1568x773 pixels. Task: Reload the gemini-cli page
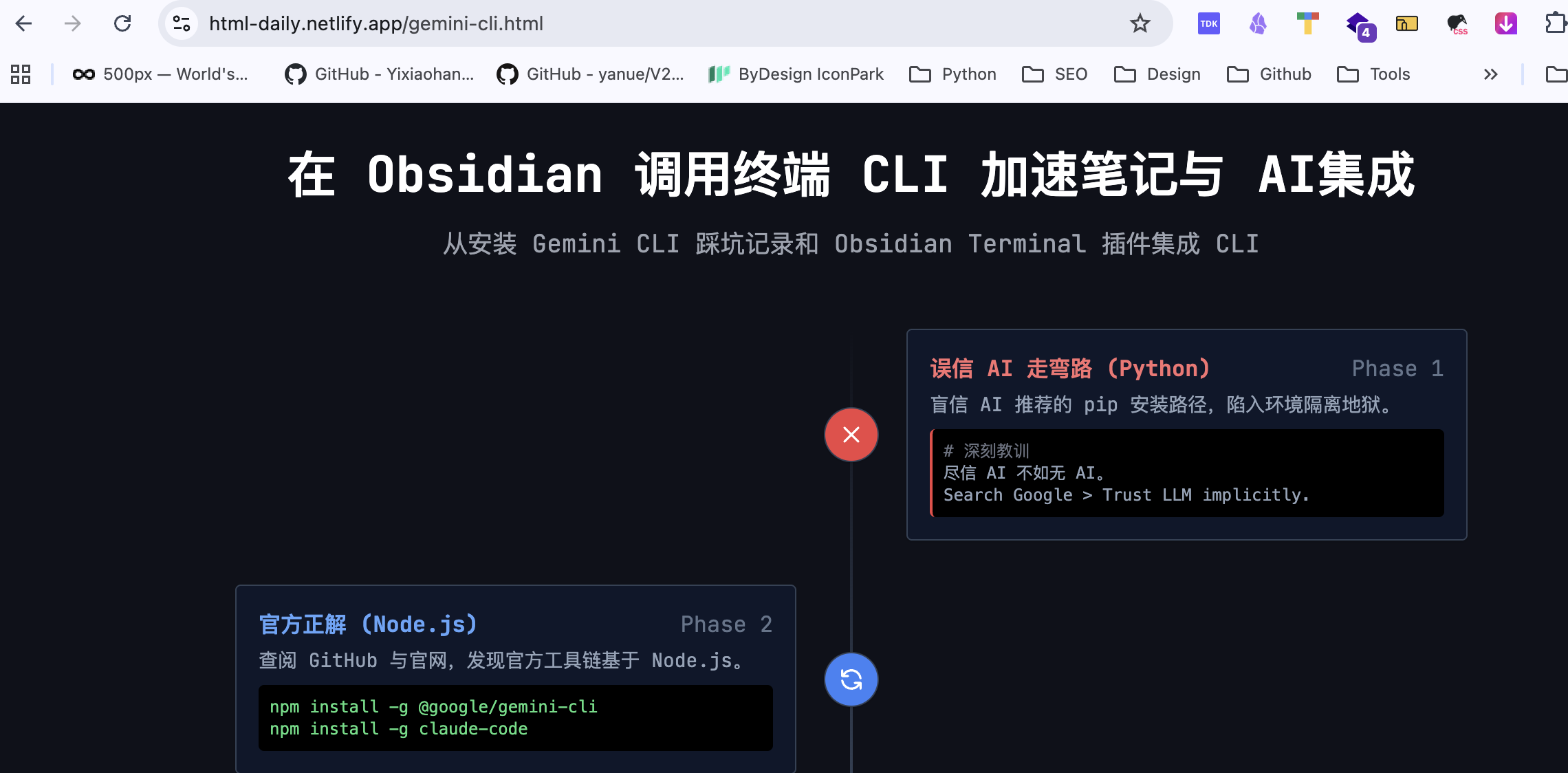pyautogui.click(x=123, y=23)
